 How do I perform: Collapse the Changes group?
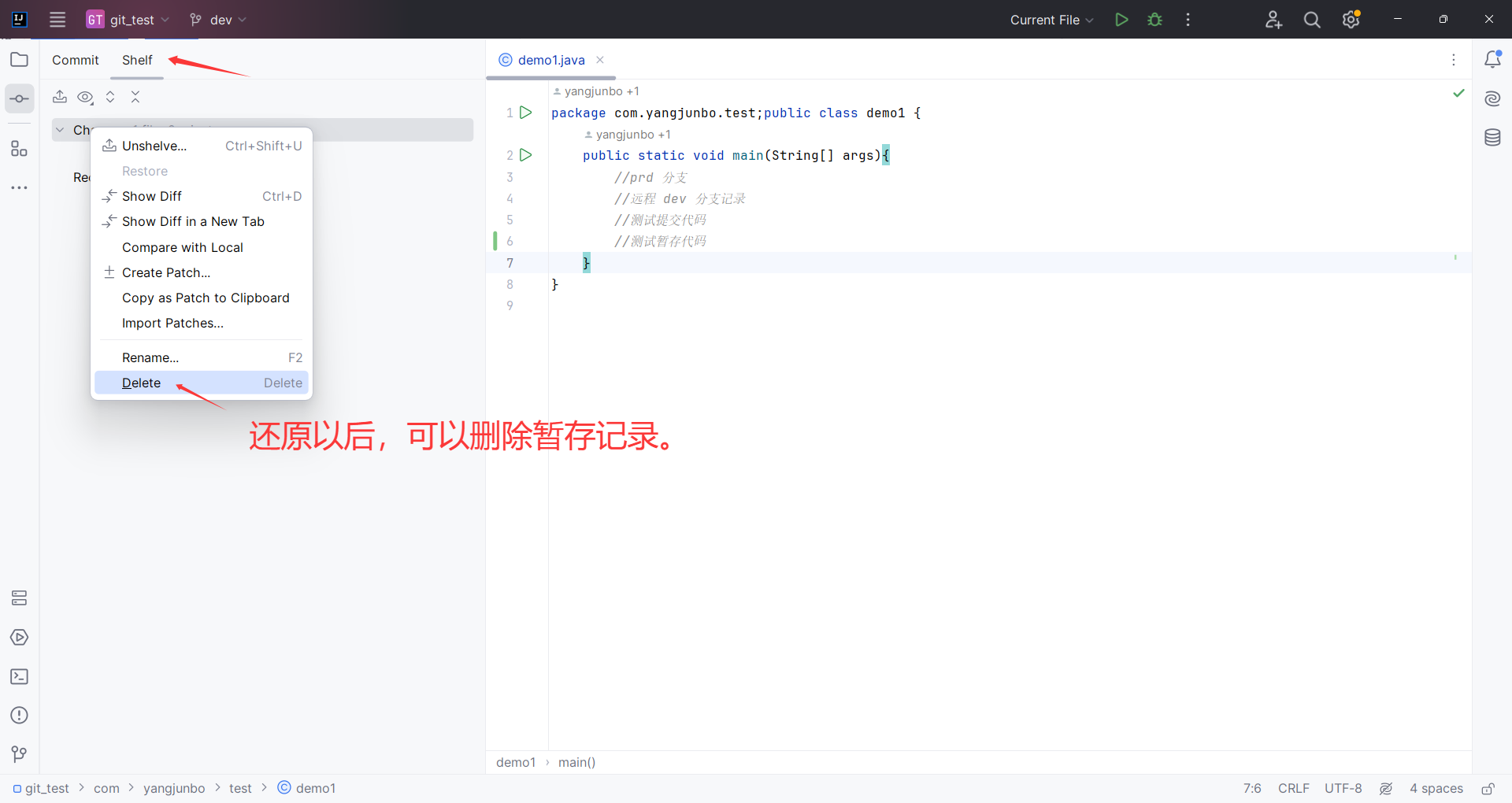pos(60,129)
